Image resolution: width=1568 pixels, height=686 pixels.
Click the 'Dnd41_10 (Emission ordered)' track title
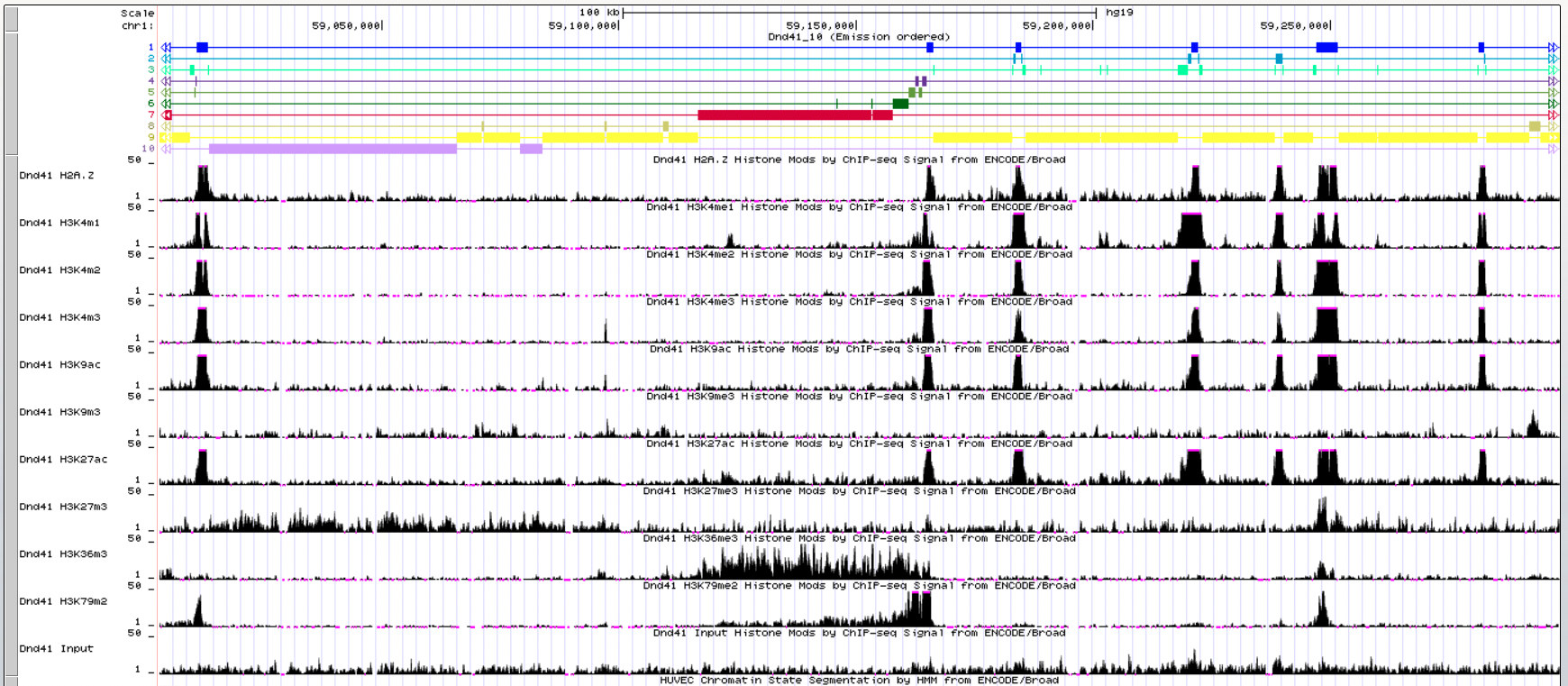pos(859,37)
